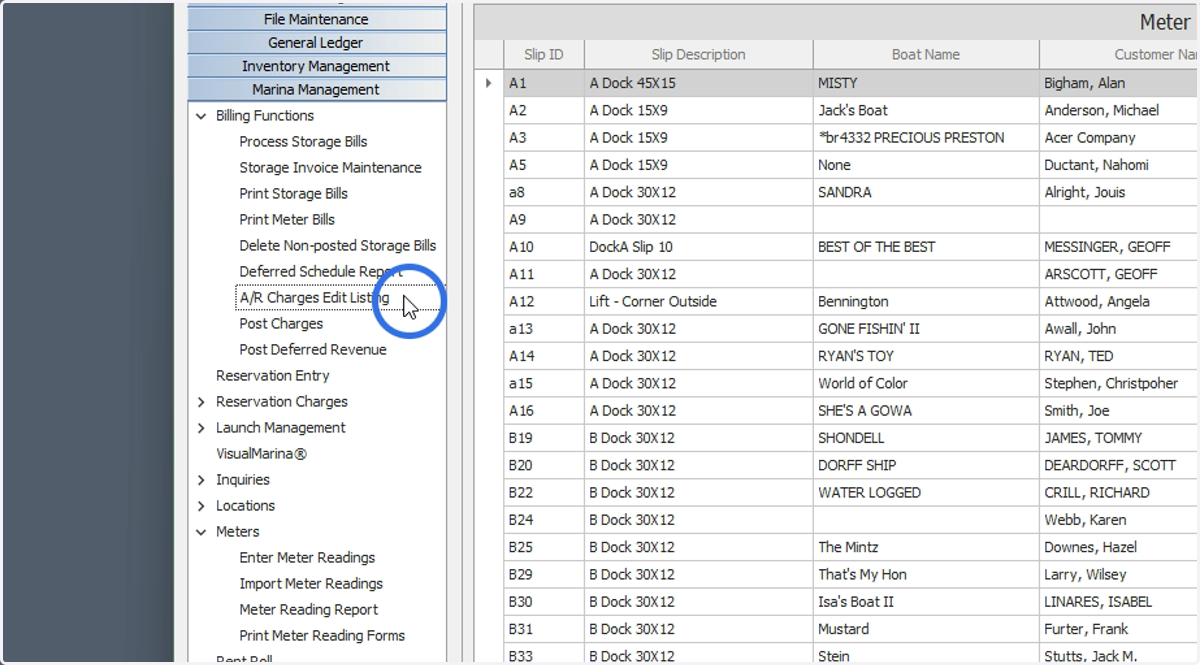Collapse the Billing Functions tree node
Screen dimensions: 1200x665
click(x=202, y=116)
